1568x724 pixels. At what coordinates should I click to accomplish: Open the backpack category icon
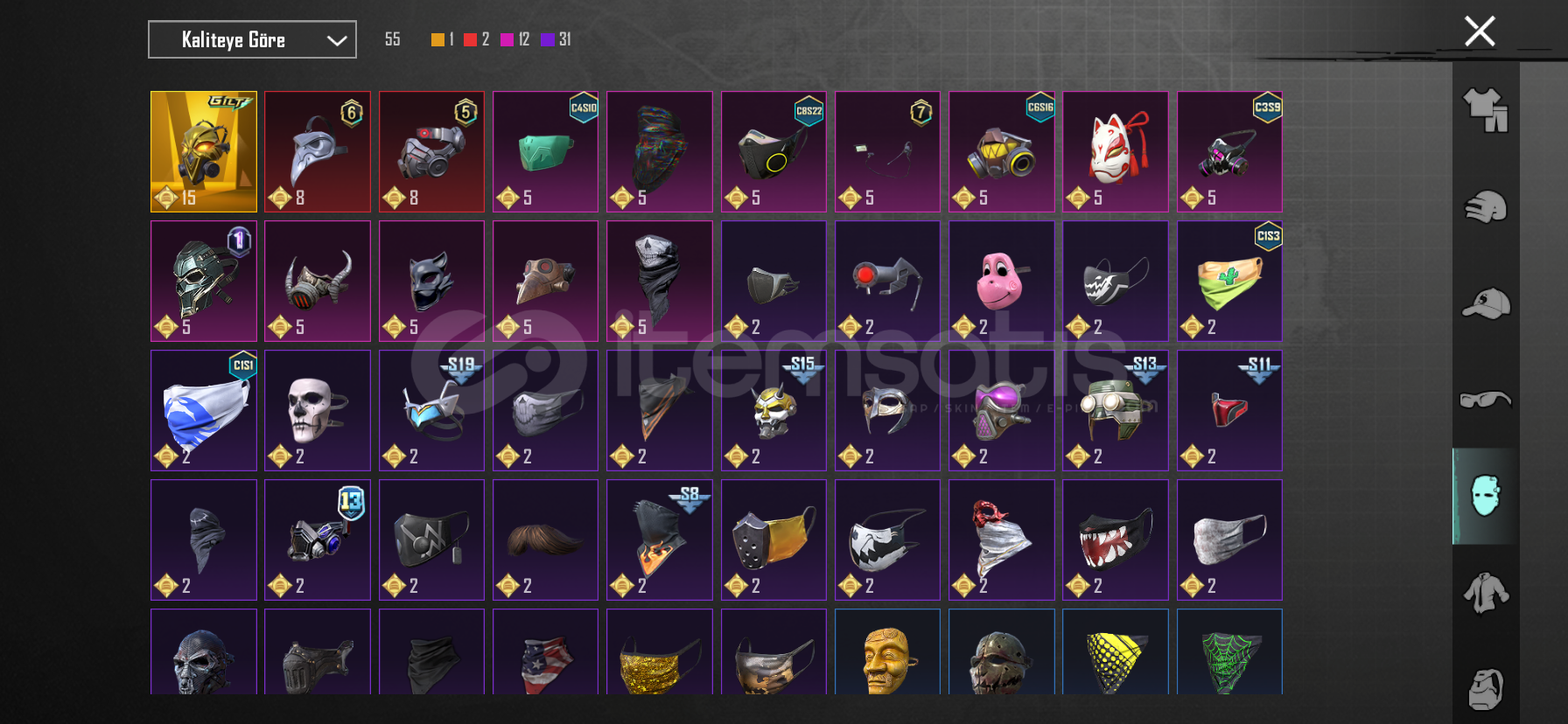point(1486,689)
